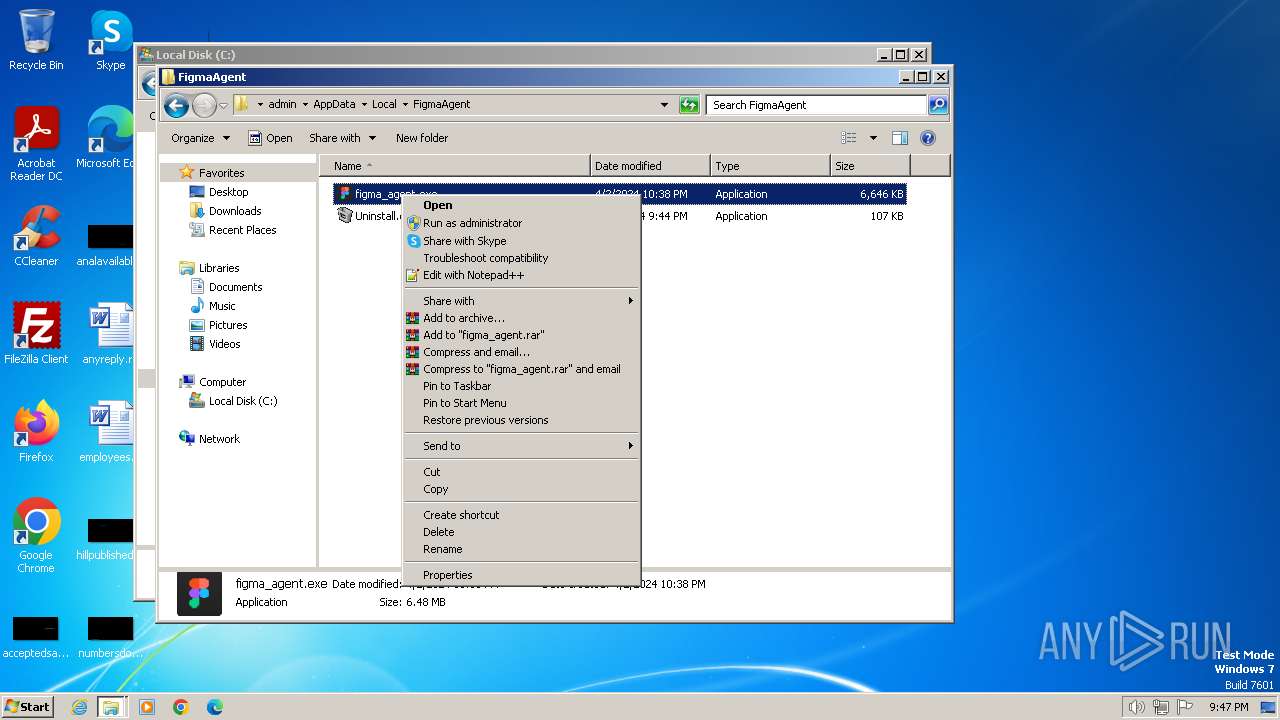Choose Copy from context menu
This screenshot has width=1280, height=720.
coord(521,489)
